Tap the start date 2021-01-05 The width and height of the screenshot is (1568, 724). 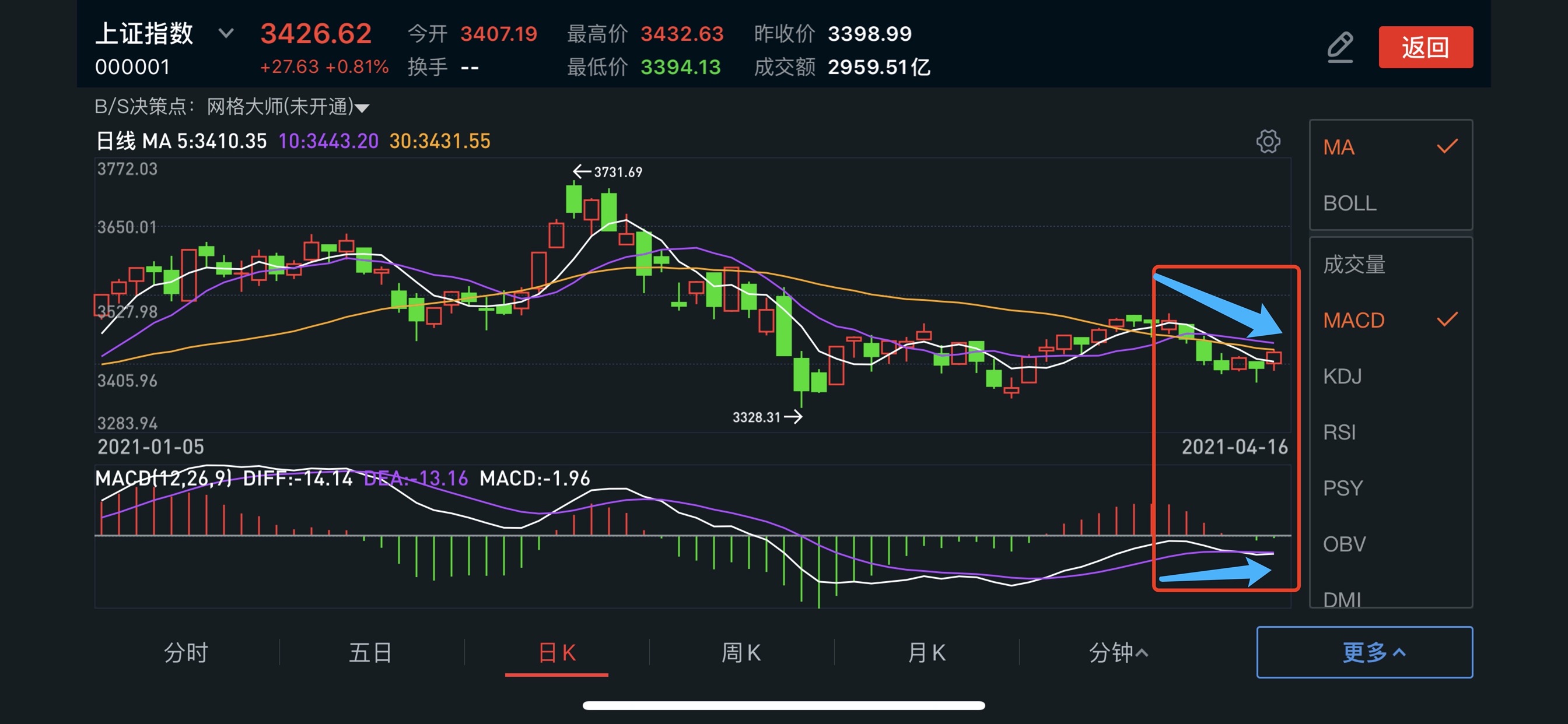tap(150, 447)
